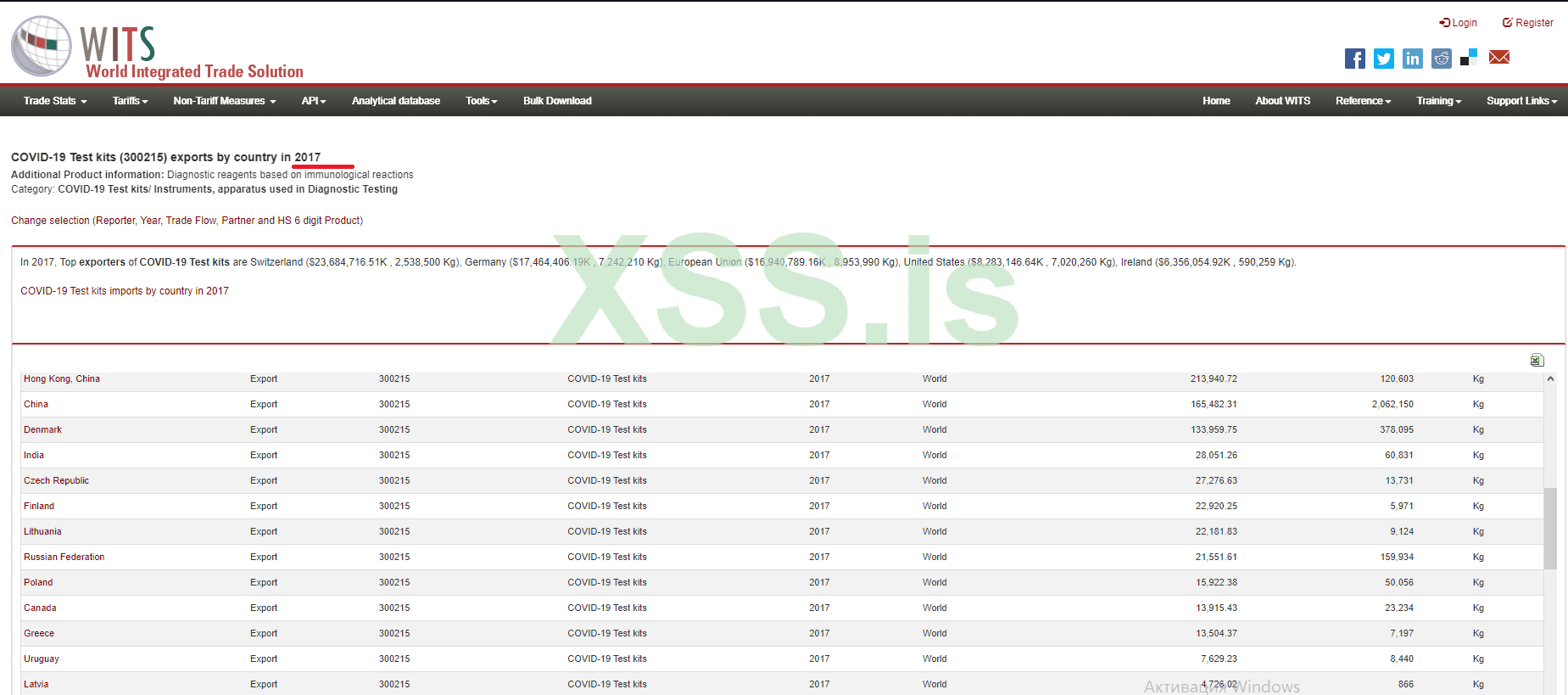Click quantity 9,124 in Lithuania row
The height and width of the screenshot is (695, 1568).
coord(1402,532)
